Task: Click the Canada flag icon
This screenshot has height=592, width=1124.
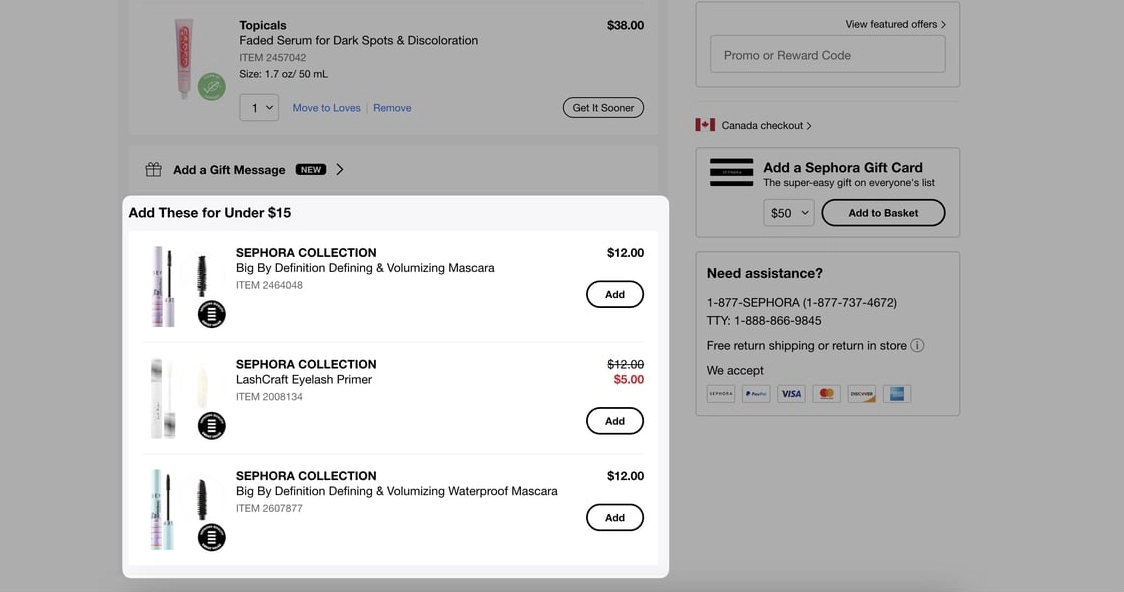Action: [705, 125]
